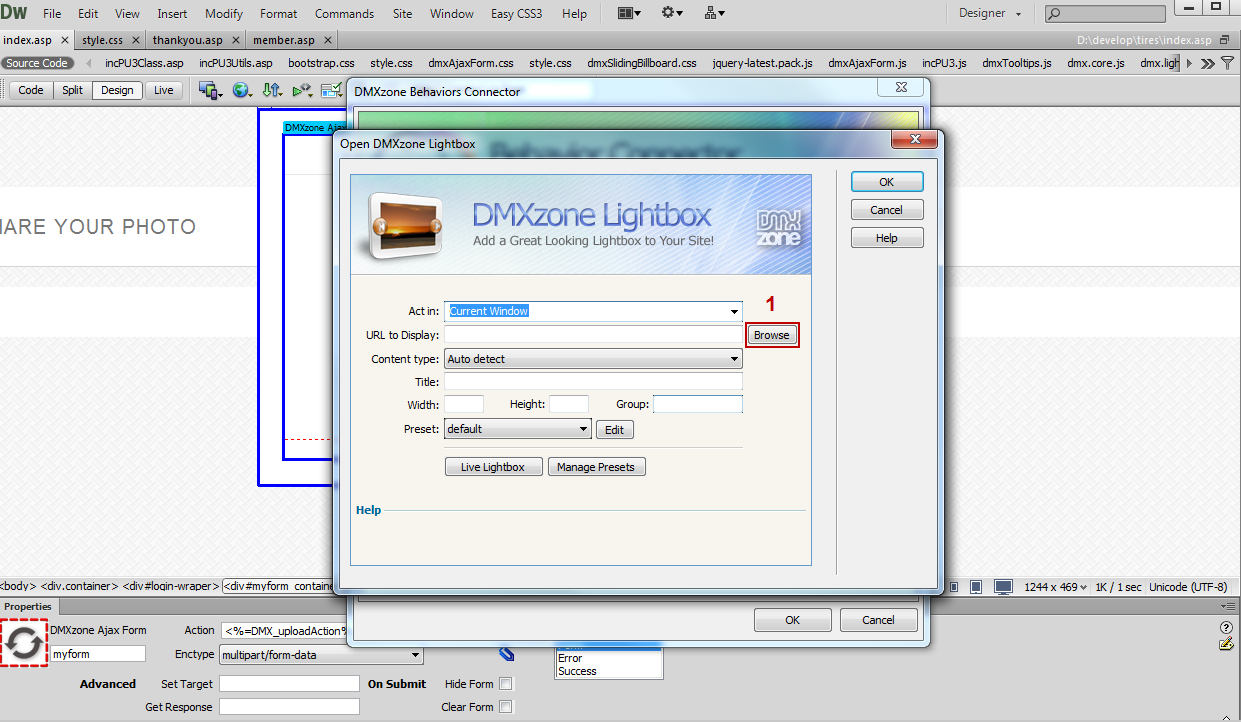Open the Properties panel options menu icon

click(1227, 606)
